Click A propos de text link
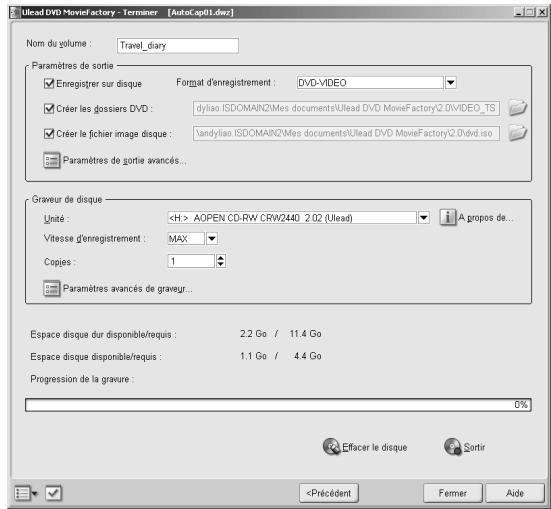 pyautogui.click(x=486, y=218)
